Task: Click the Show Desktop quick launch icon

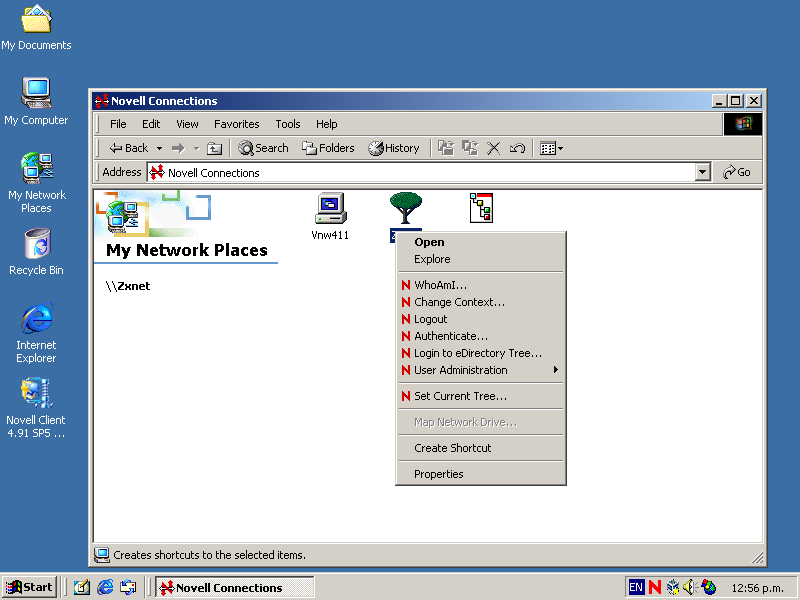Action: click(x=82, y=588)
